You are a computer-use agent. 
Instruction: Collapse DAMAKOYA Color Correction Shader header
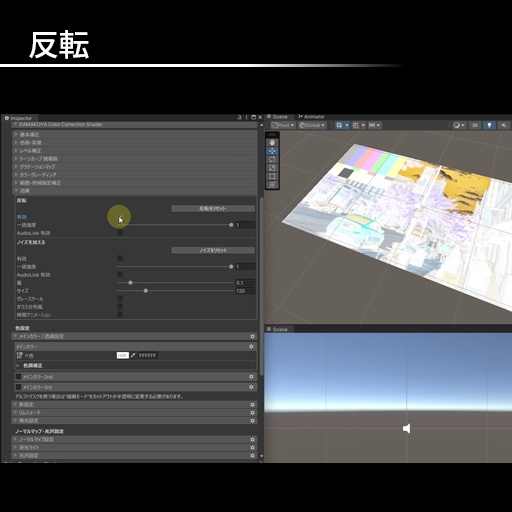(x=135, y=125)
